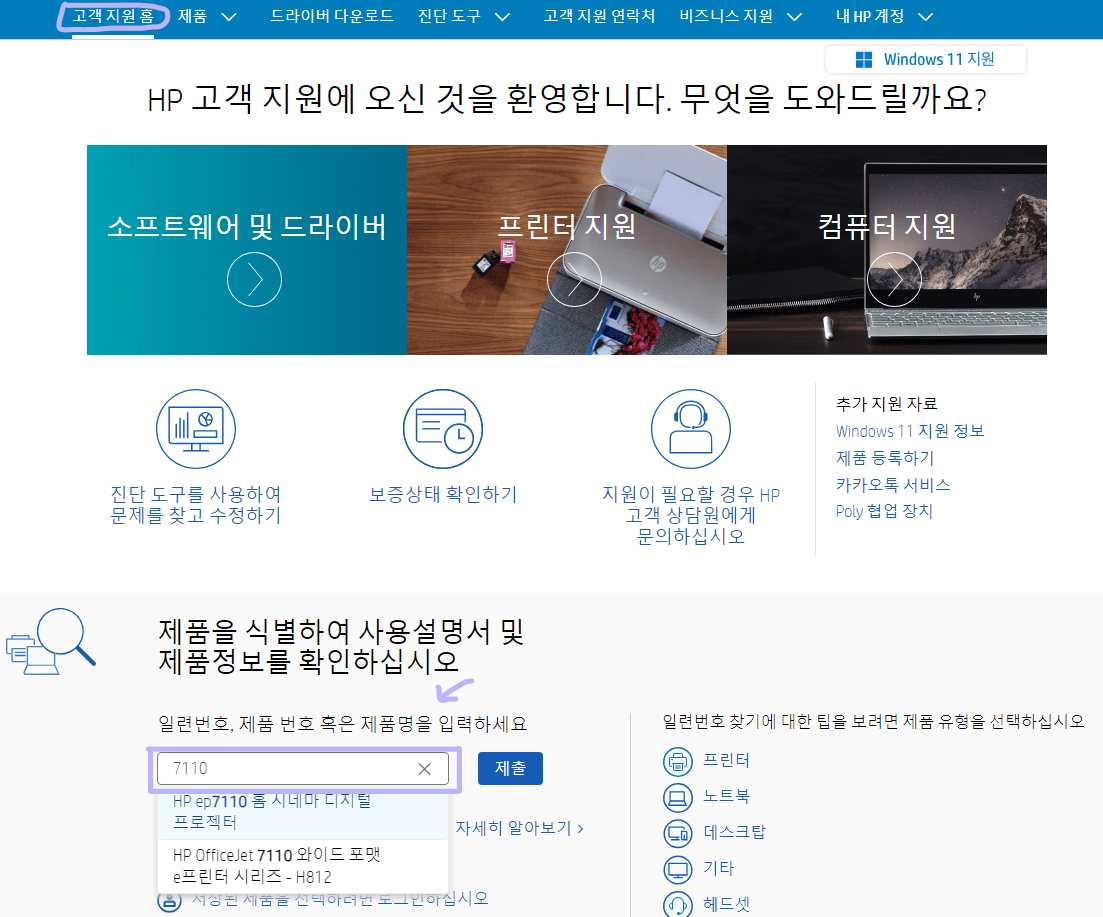1103x917 pixels.
Task: Click the 헤드셋 product type icon
Action: 677,904
